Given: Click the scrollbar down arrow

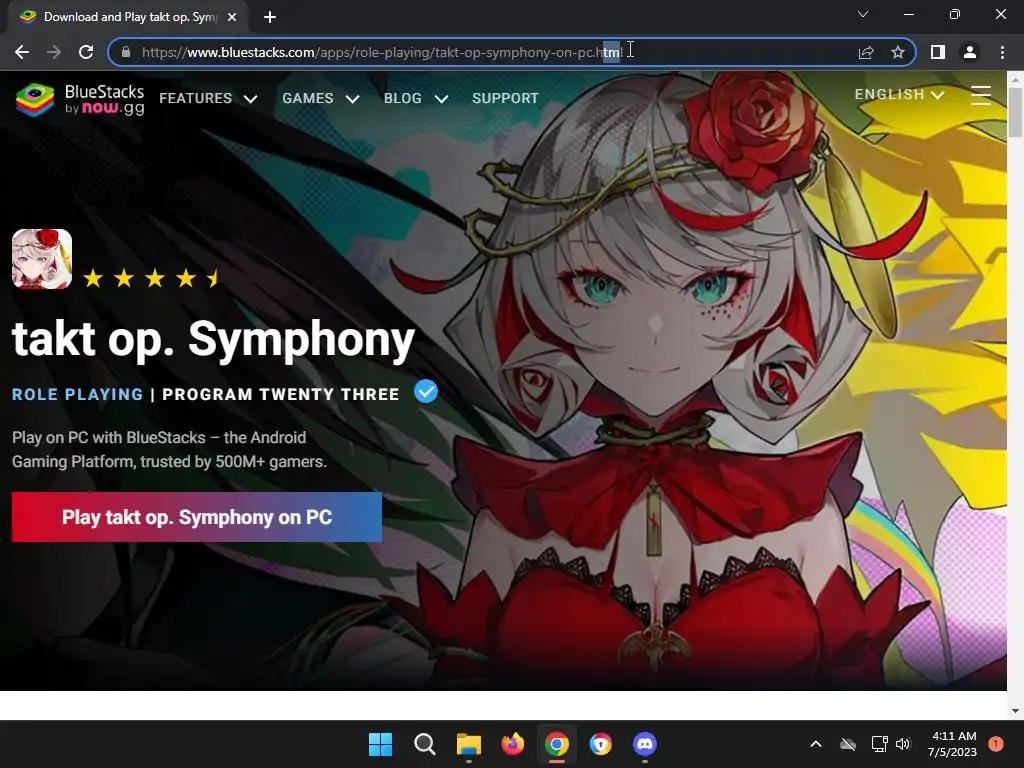Looking at the screenshot, I should point(1015,711).
